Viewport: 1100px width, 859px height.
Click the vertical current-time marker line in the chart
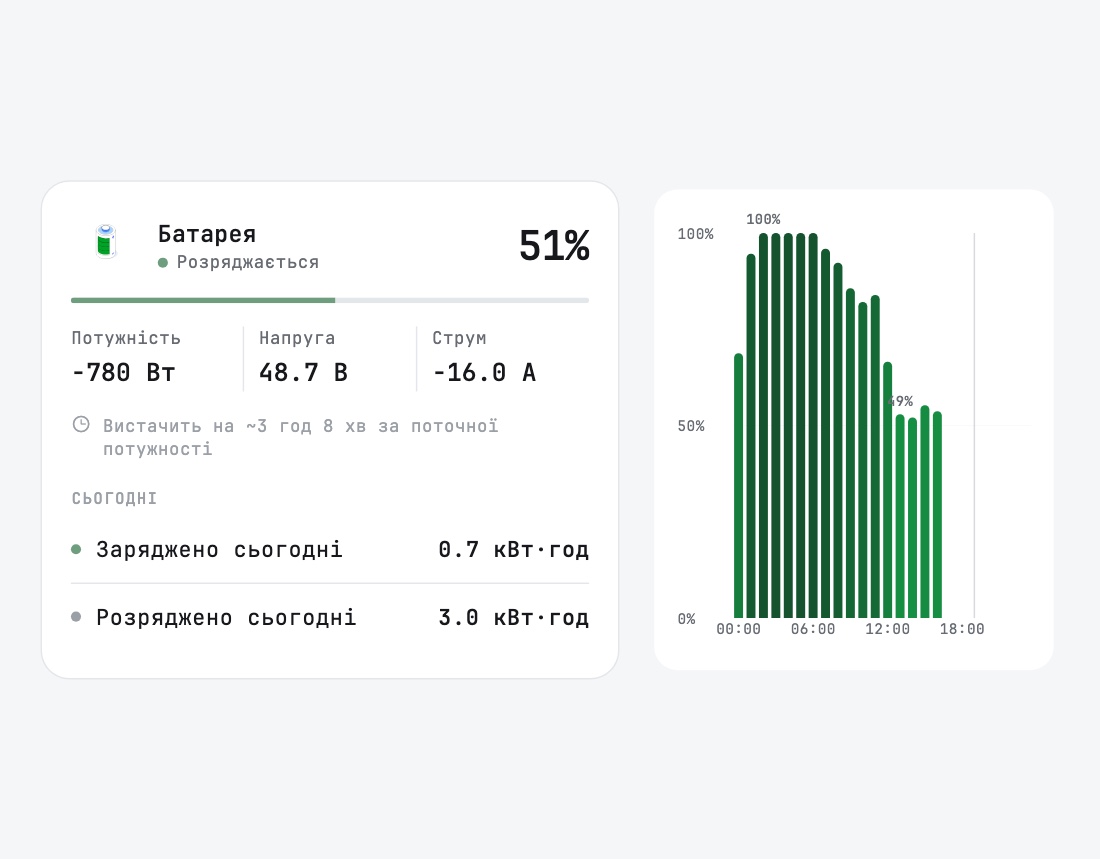tap(974, 425)
